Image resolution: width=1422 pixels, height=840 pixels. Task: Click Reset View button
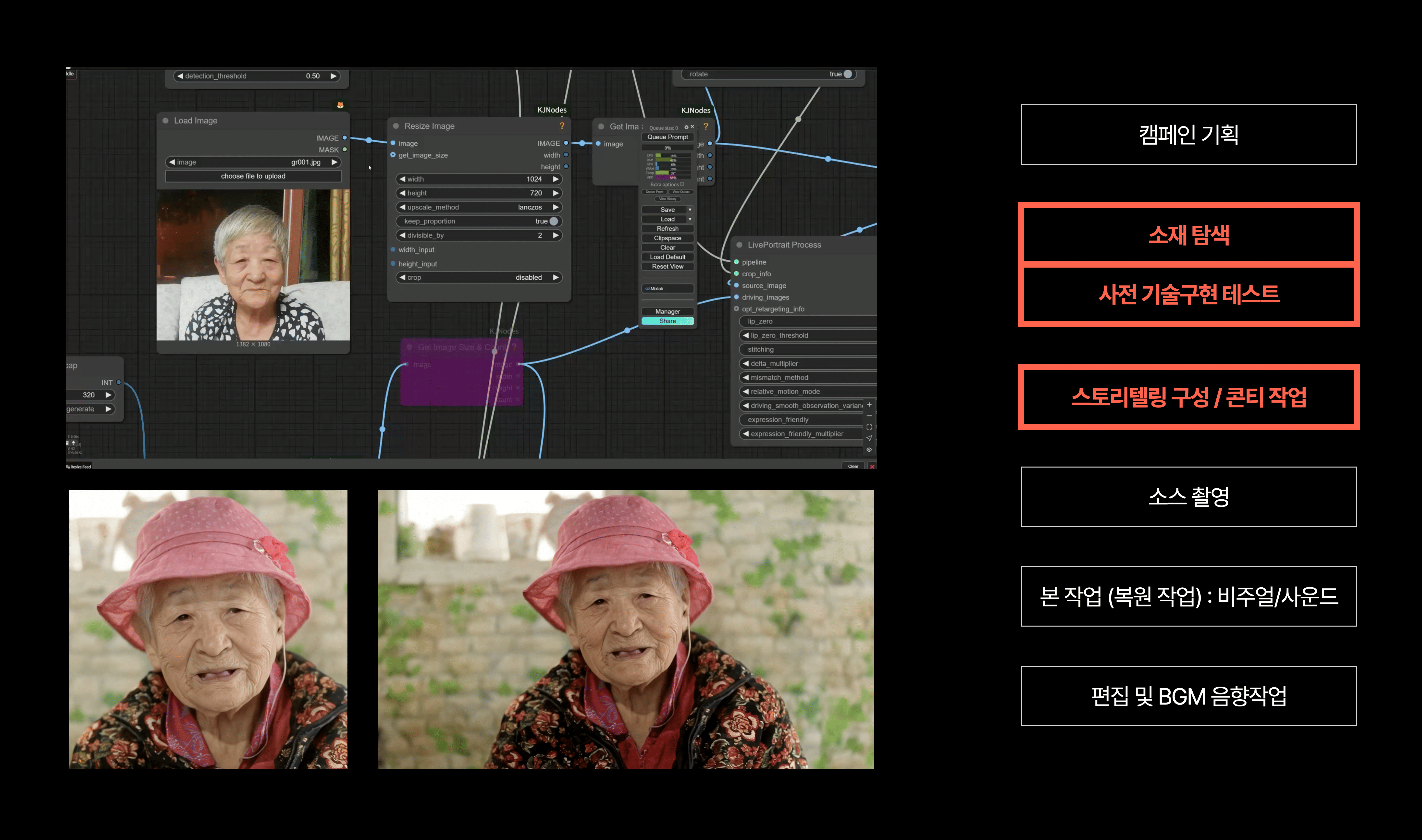tap(668, 267)
